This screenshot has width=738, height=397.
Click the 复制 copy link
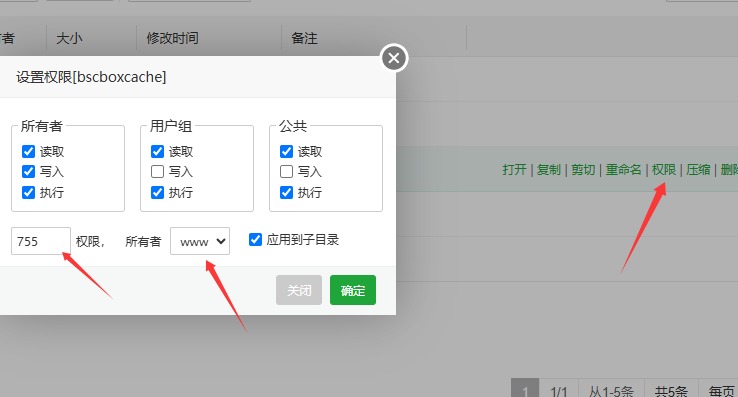click(549, 170)
